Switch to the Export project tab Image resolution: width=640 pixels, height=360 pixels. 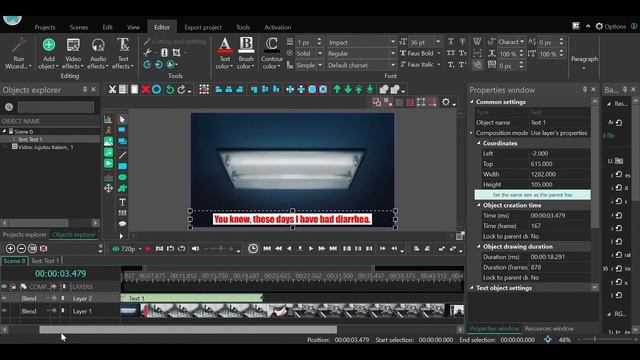coord(203,27)
